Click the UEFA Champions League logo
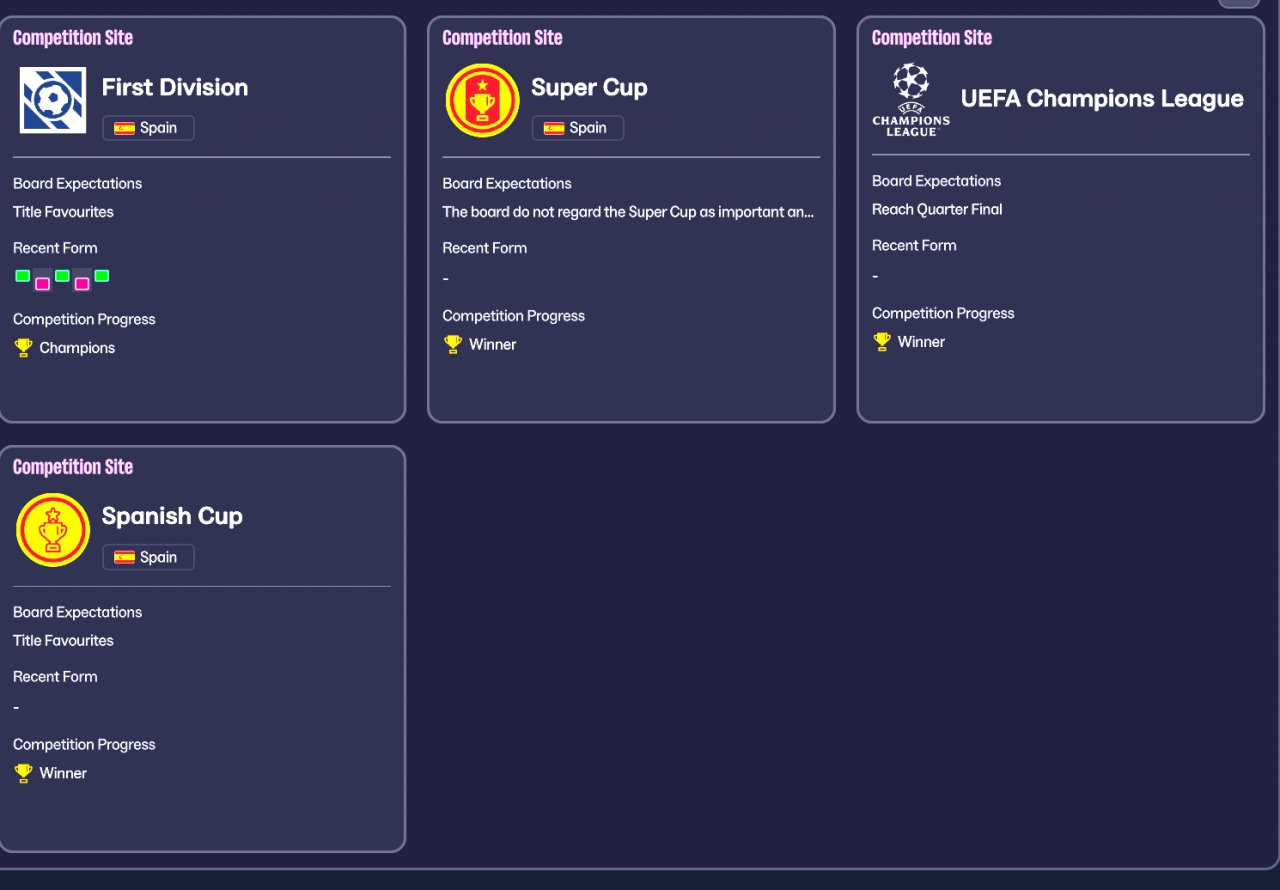 (x=910, y=99)
